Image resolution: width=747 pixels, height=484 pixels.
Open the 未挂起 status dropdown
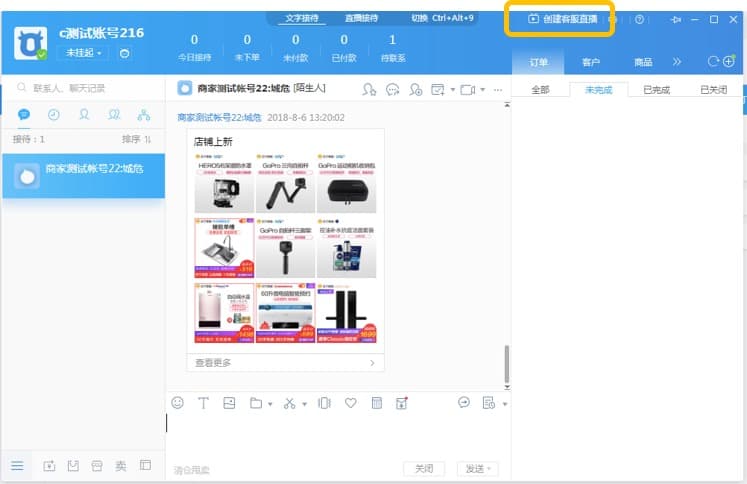tap(83, 52)
